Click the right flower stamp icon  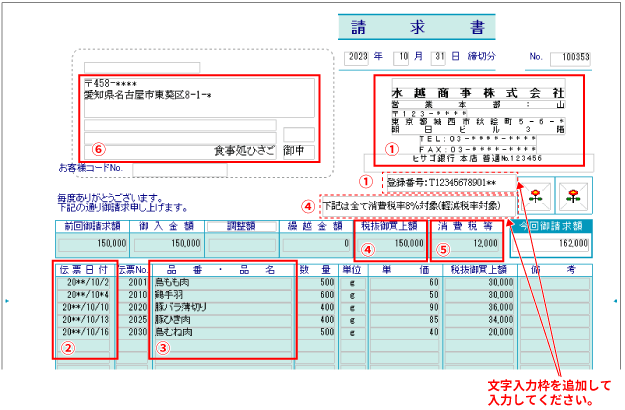[574, 194]
